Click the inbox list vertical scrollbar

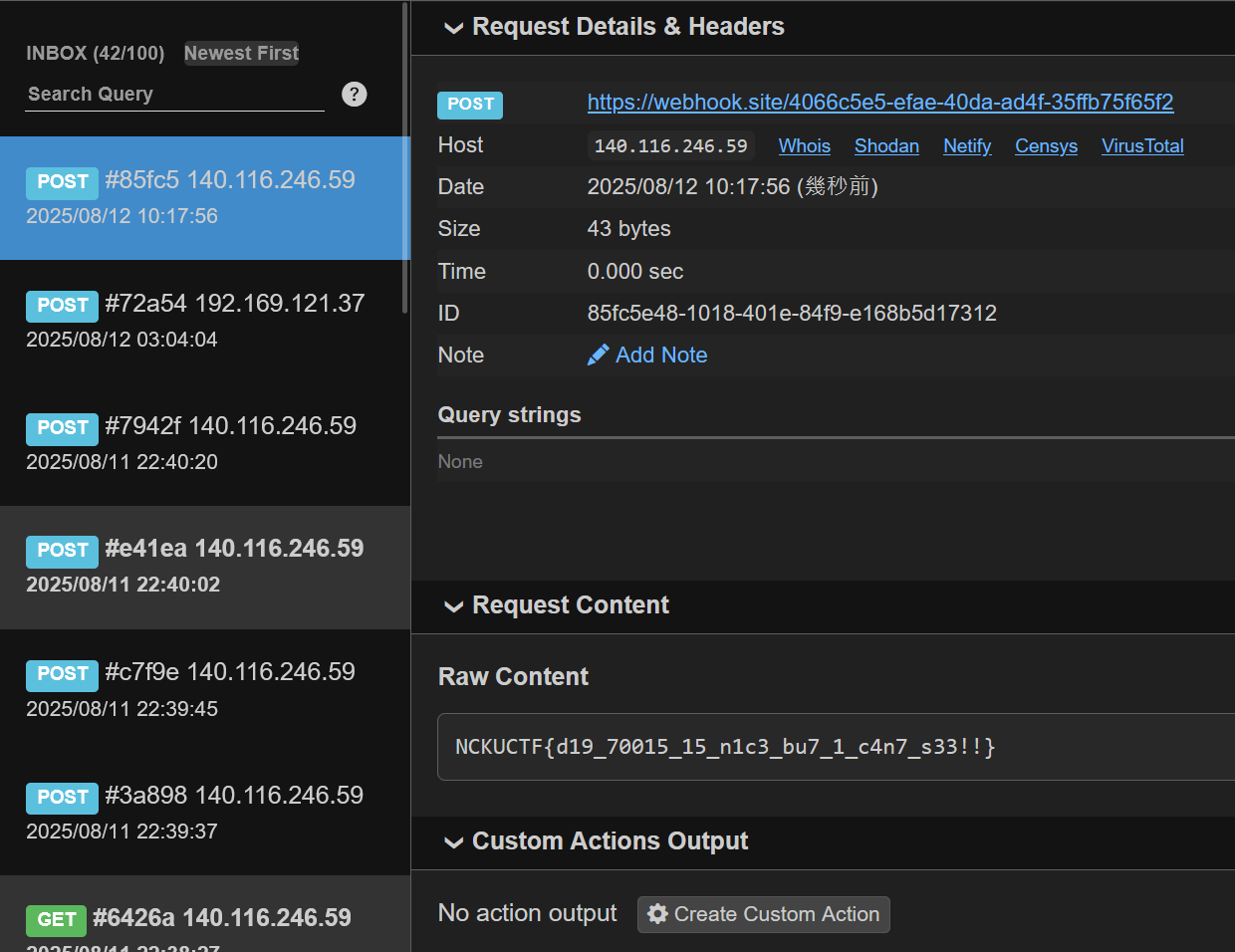(x=405, y=159)
